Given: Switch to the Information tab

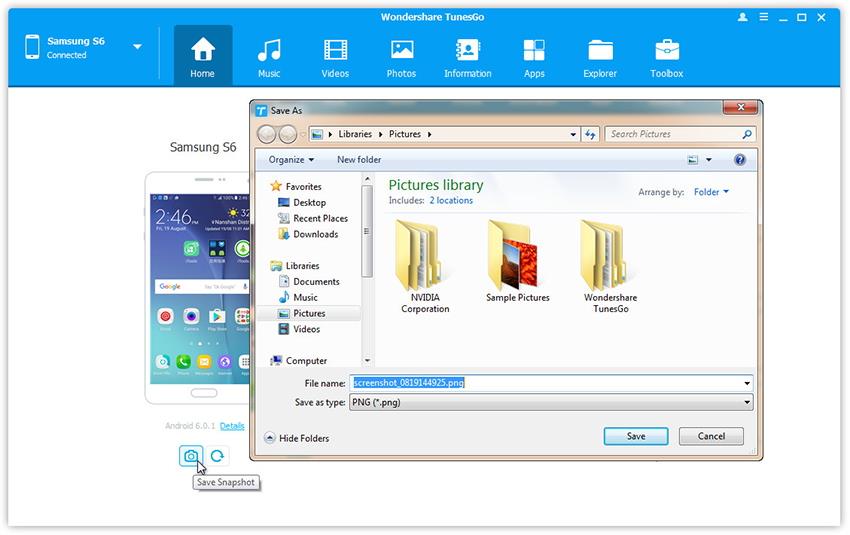Looking at the screenshot, I should pos(467,57).
